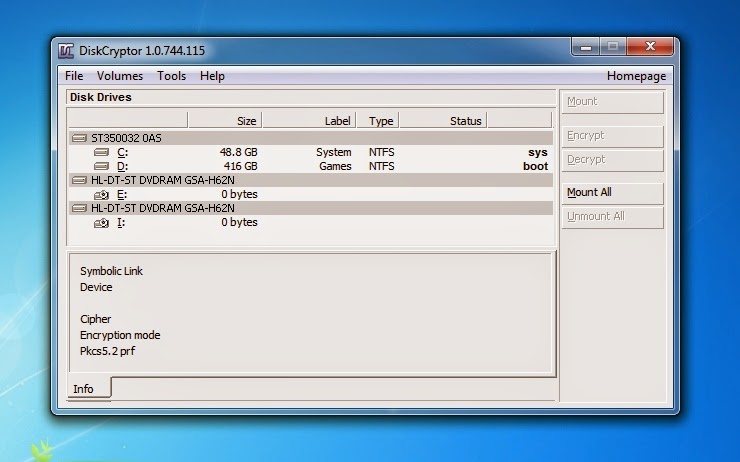Click the System label cell
This screenshot has height=462, width=740.
[x=334, y=152]
